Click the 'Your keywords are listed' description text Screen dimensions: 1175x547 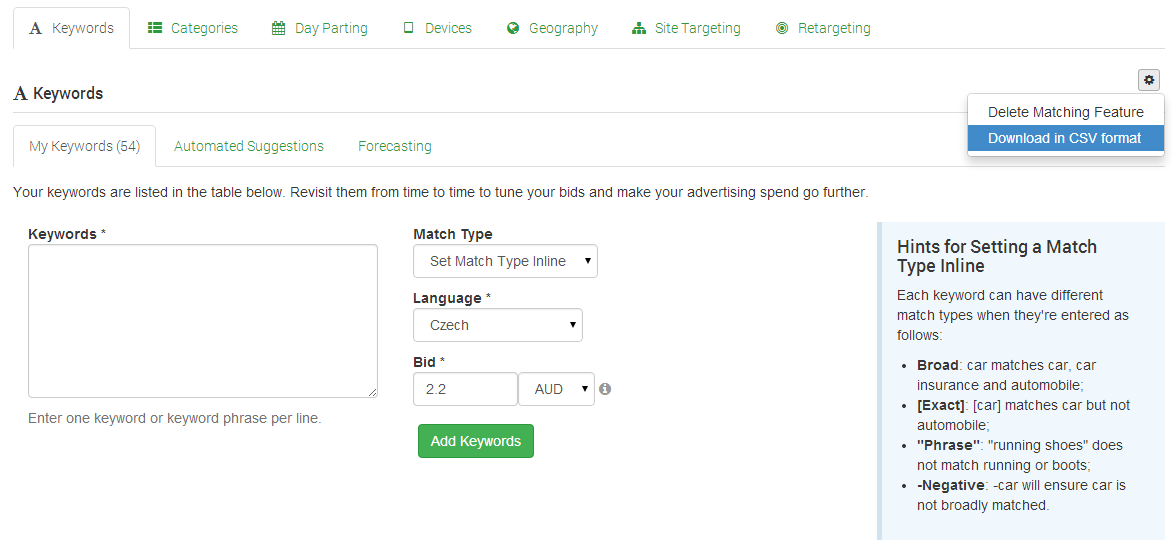click(x=441, y=193)
